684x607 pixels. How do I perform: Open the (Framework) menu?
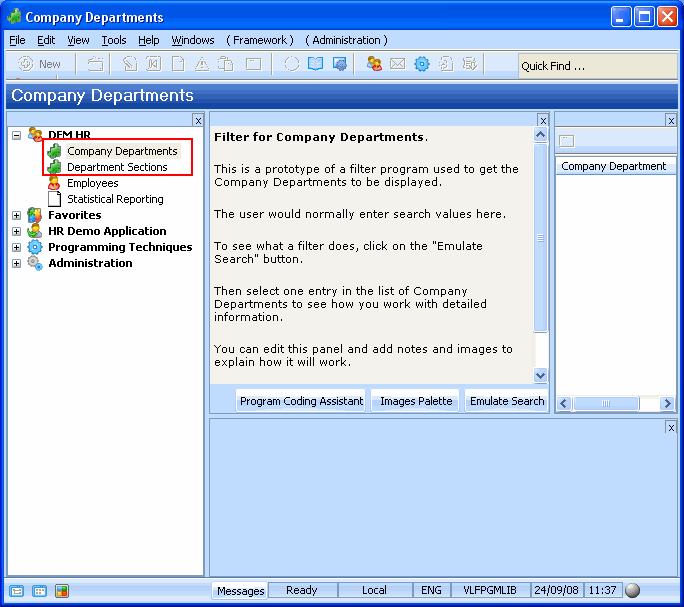click(260, 40)
